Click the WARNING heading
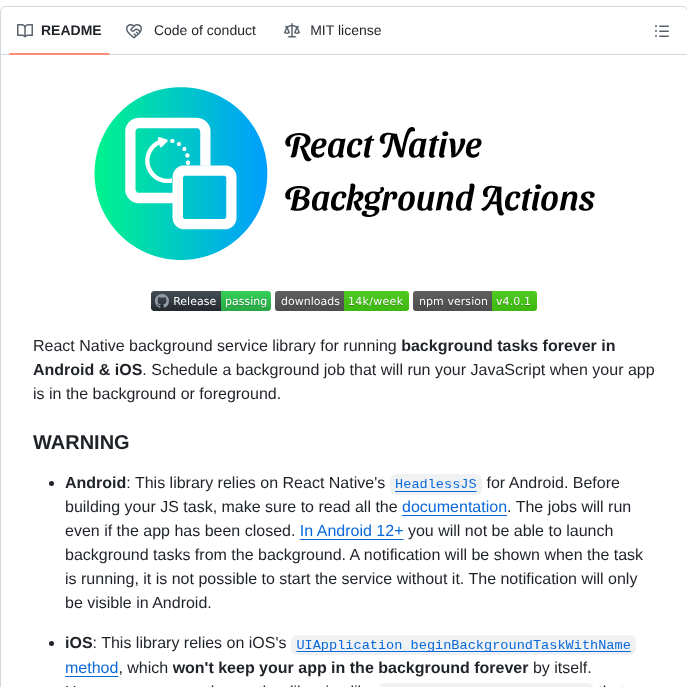 coord(81,443)
